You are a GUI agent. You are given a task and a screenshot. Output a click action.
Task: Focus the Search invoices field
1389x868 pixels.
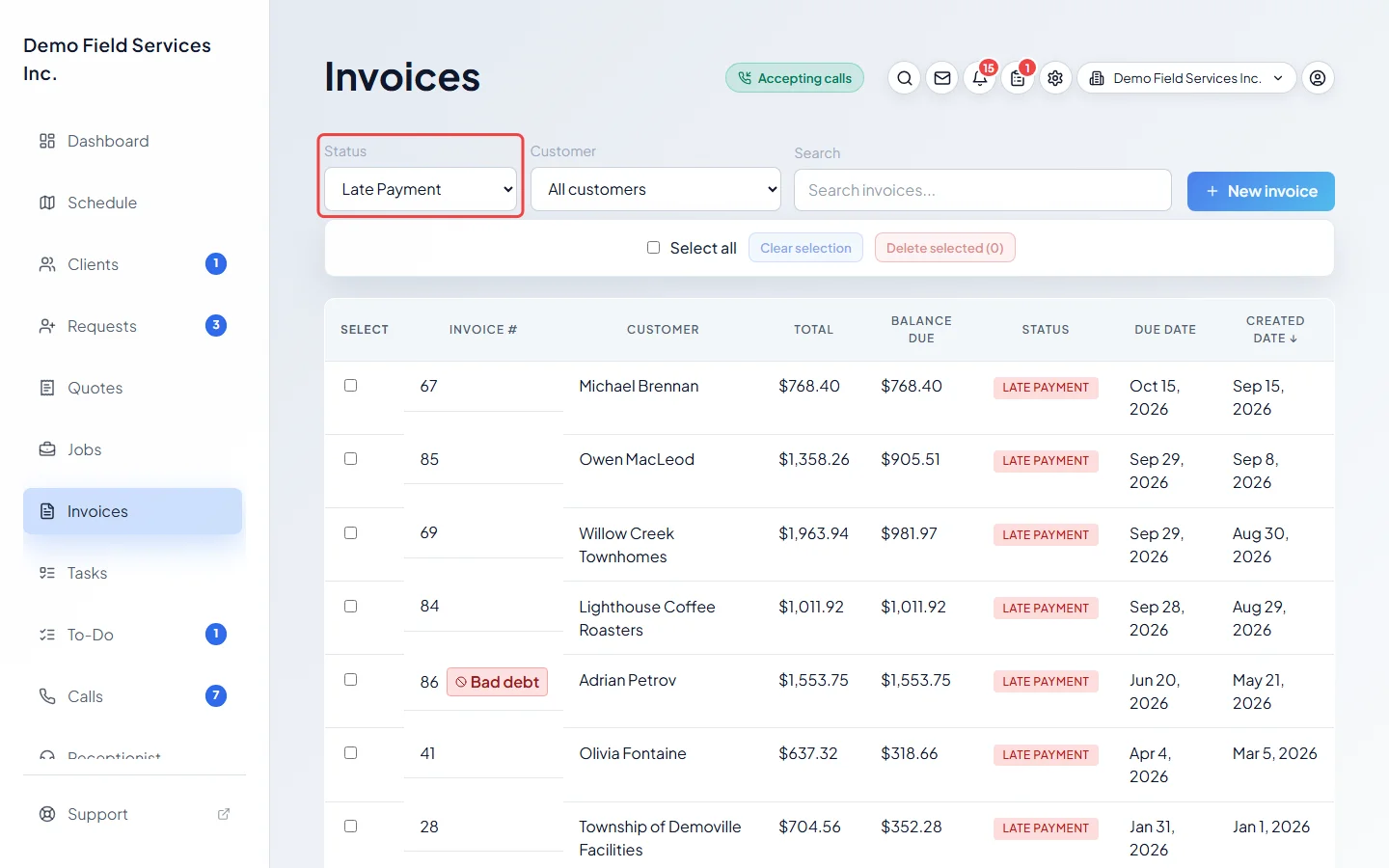[983, 190]
